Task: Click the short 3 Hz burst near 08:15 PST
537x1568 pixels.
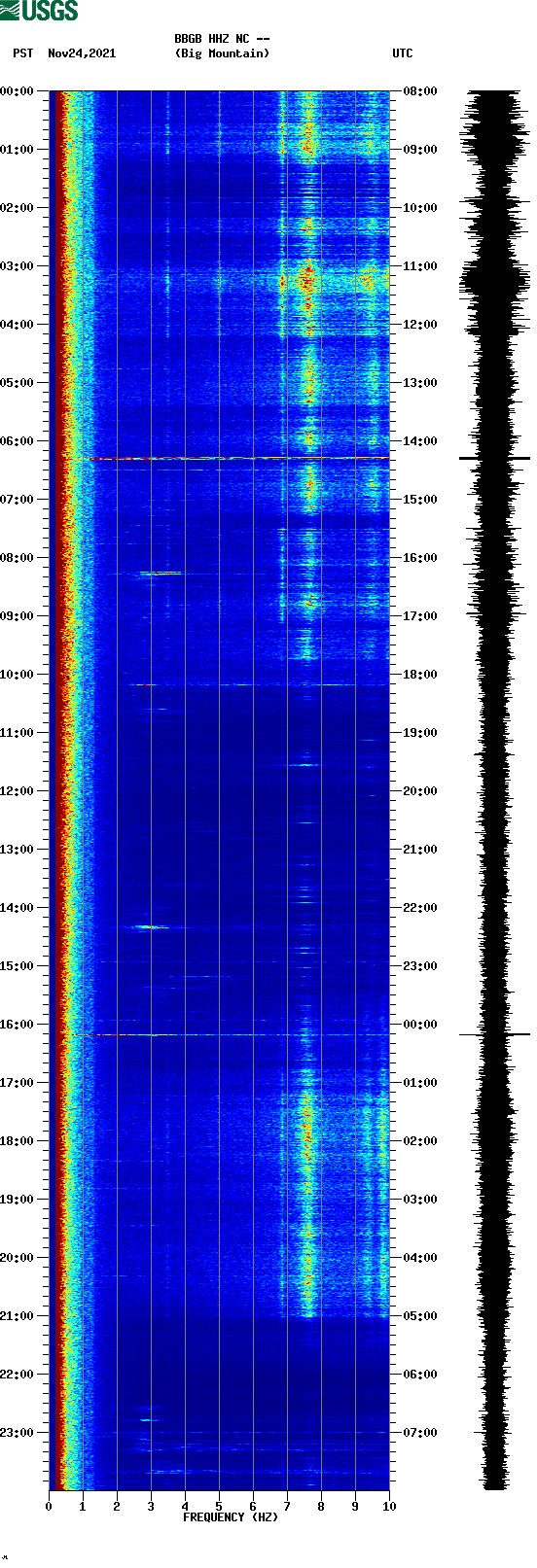Action: click(x=161, y=574)
